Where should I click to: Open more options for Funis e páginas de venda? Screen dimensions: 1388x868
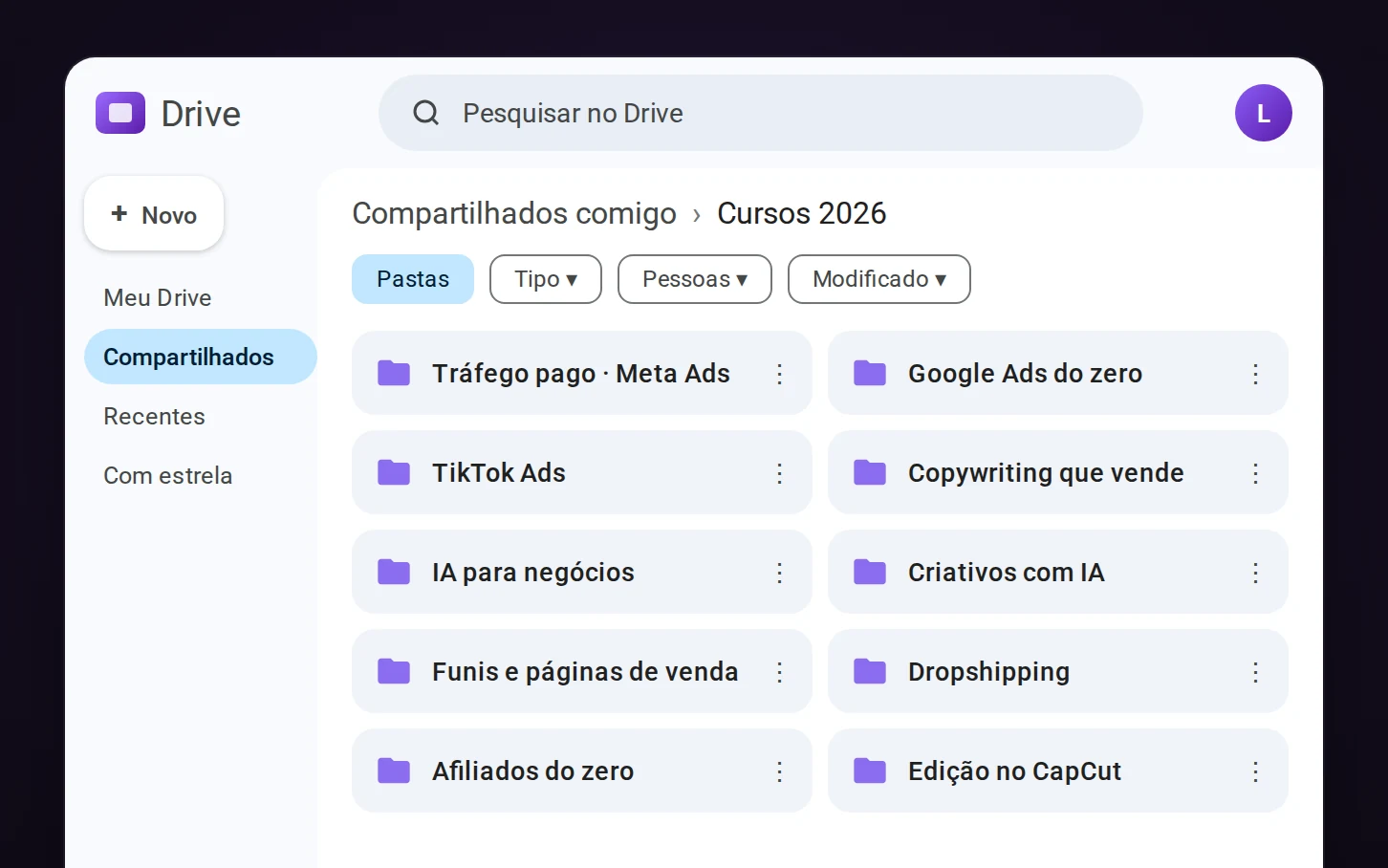pos(779,672)
